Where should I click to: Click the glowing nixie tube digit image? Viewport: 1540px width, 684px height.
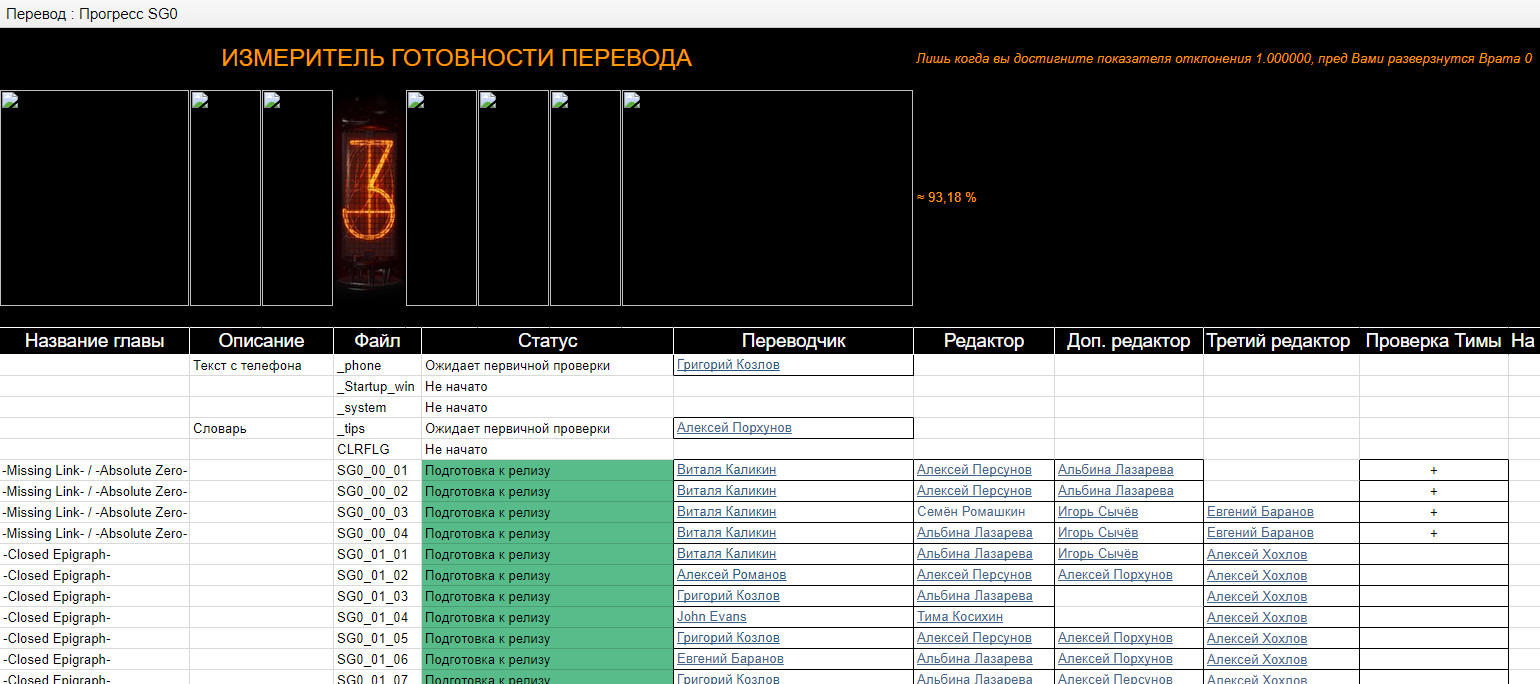(369, 198)
